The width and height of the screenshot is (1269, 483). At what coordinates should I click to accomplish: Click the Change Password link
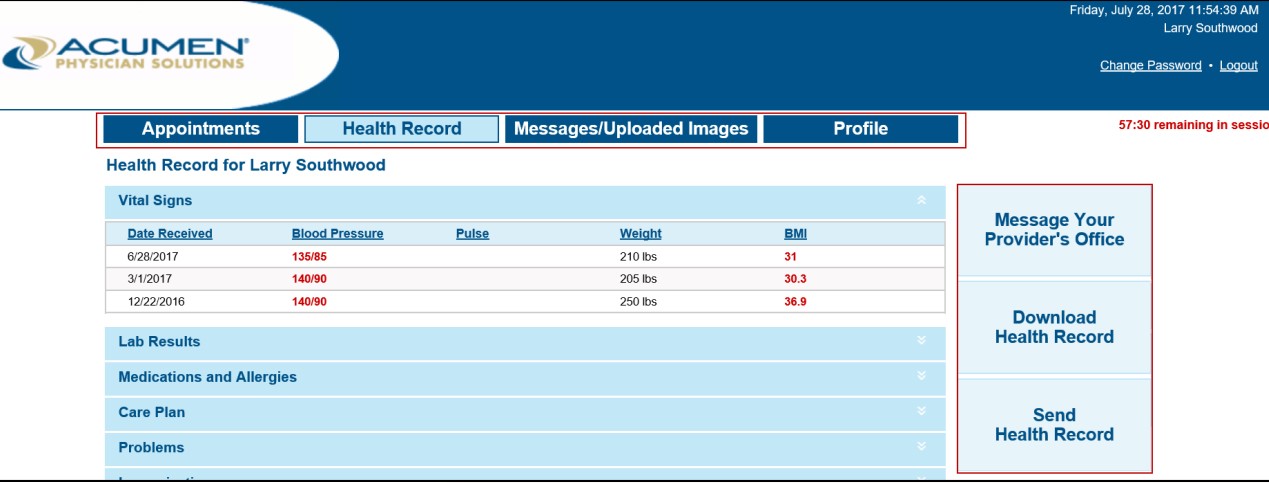[x=1150, y=66]
